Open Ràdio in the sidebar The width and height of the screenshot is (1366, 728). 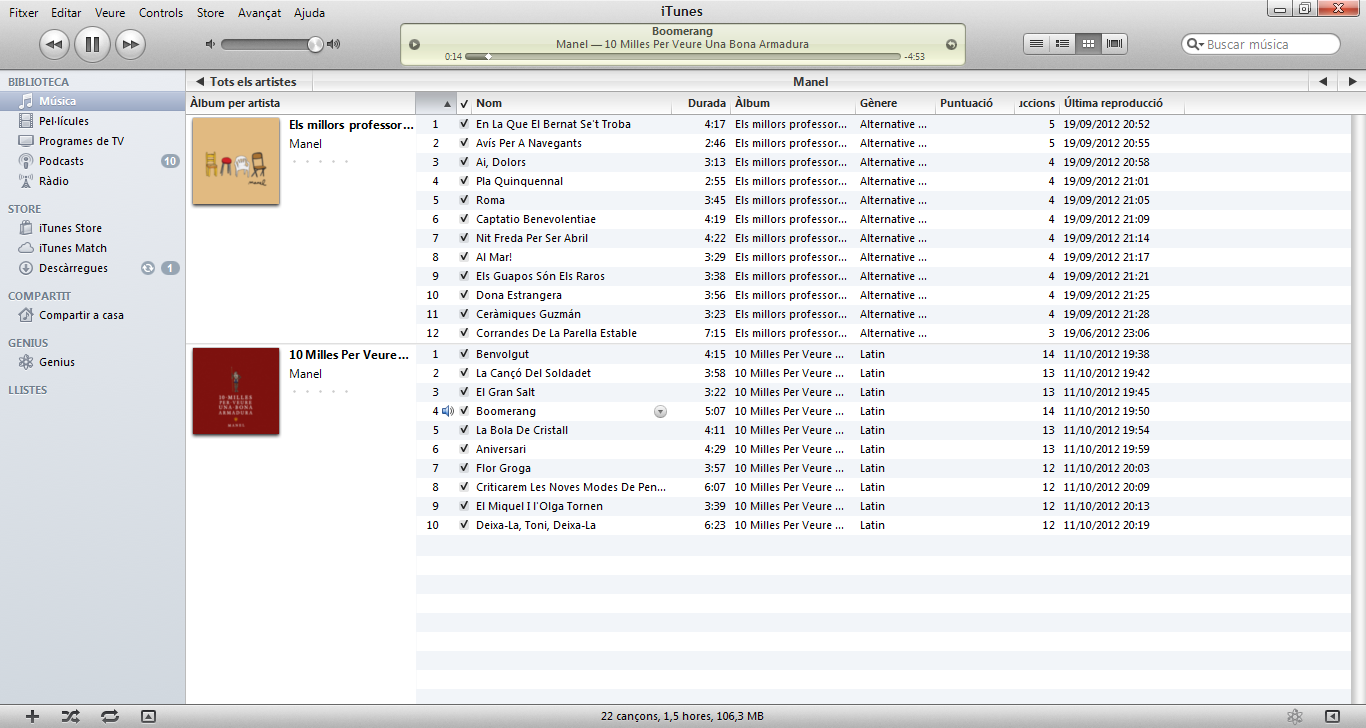pyautogui.click(x=92, y=181)
